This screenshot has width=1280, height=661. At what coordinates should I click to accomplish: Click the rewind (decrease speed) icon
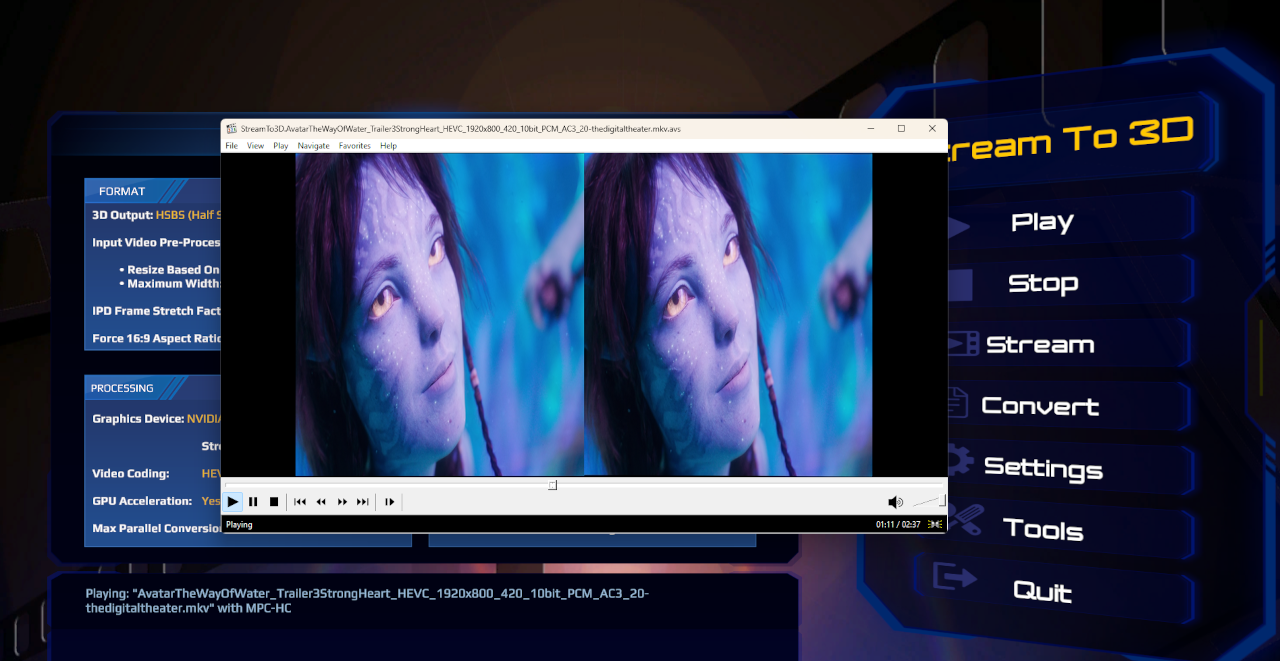point(321,502)
